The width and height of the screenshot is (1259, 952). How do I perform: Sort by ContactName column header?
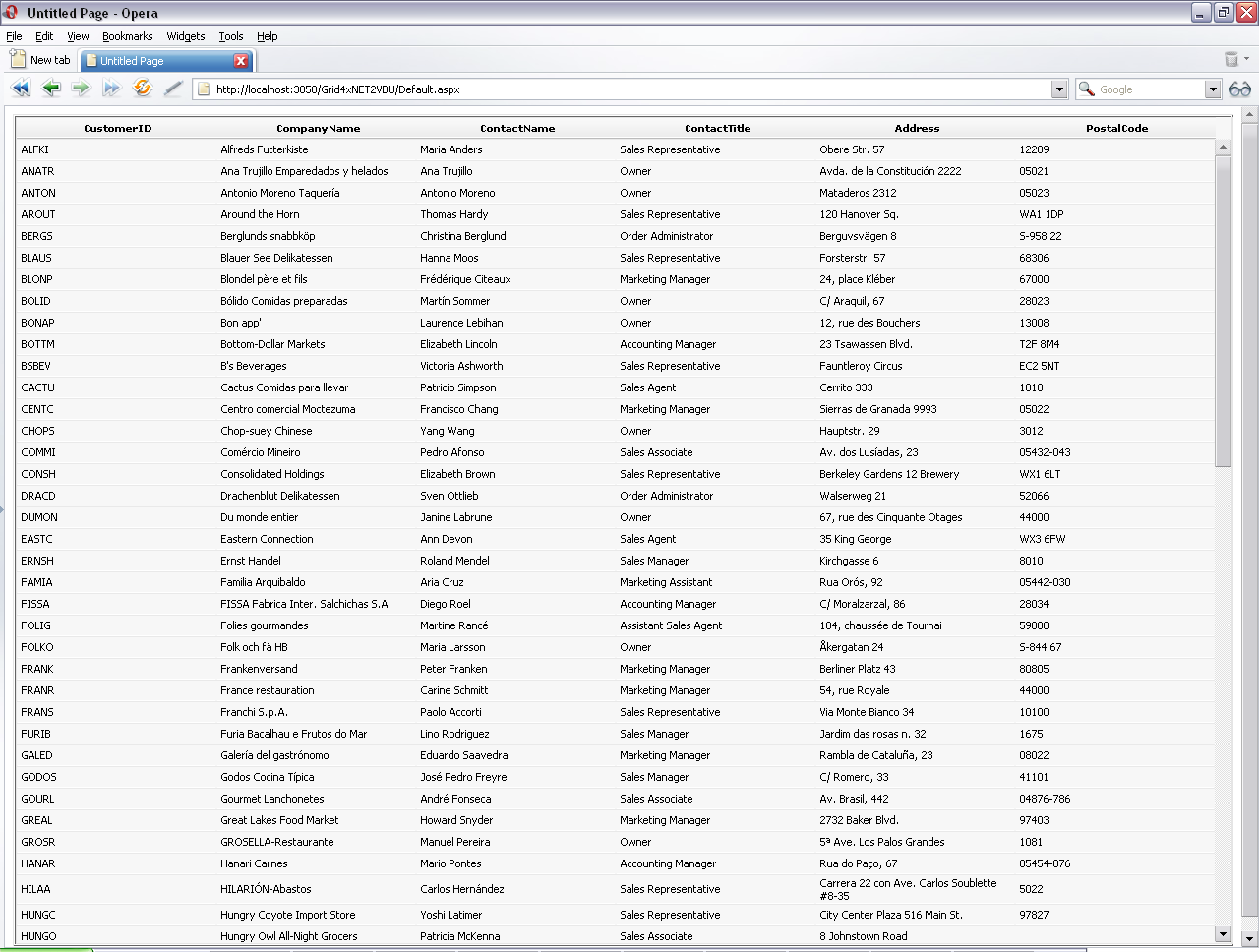tap(517, 128)
